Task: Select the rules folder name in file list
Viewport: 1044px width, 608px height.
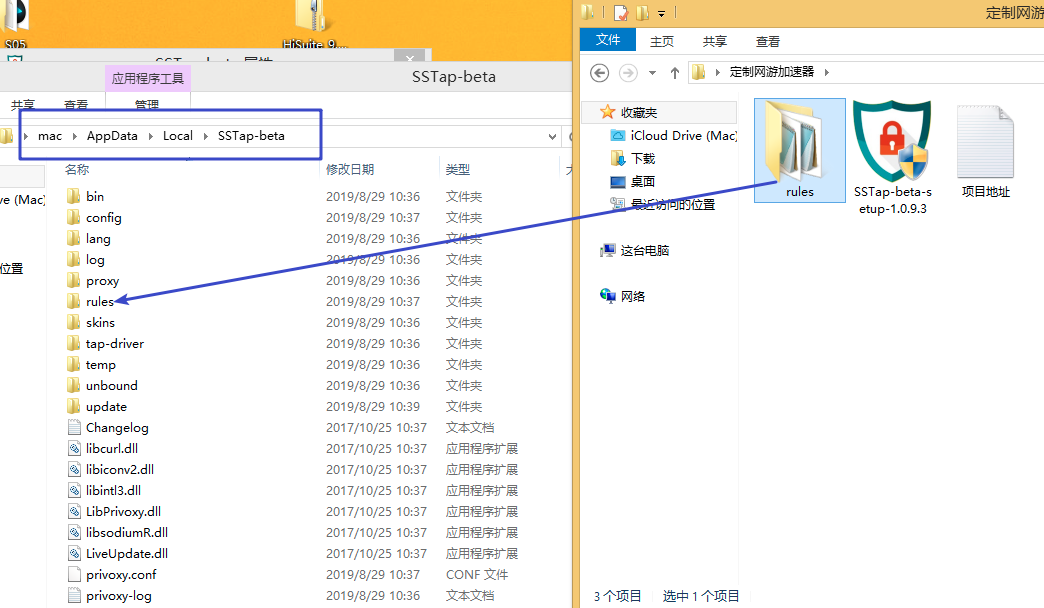Action: (x=100, y=302)
